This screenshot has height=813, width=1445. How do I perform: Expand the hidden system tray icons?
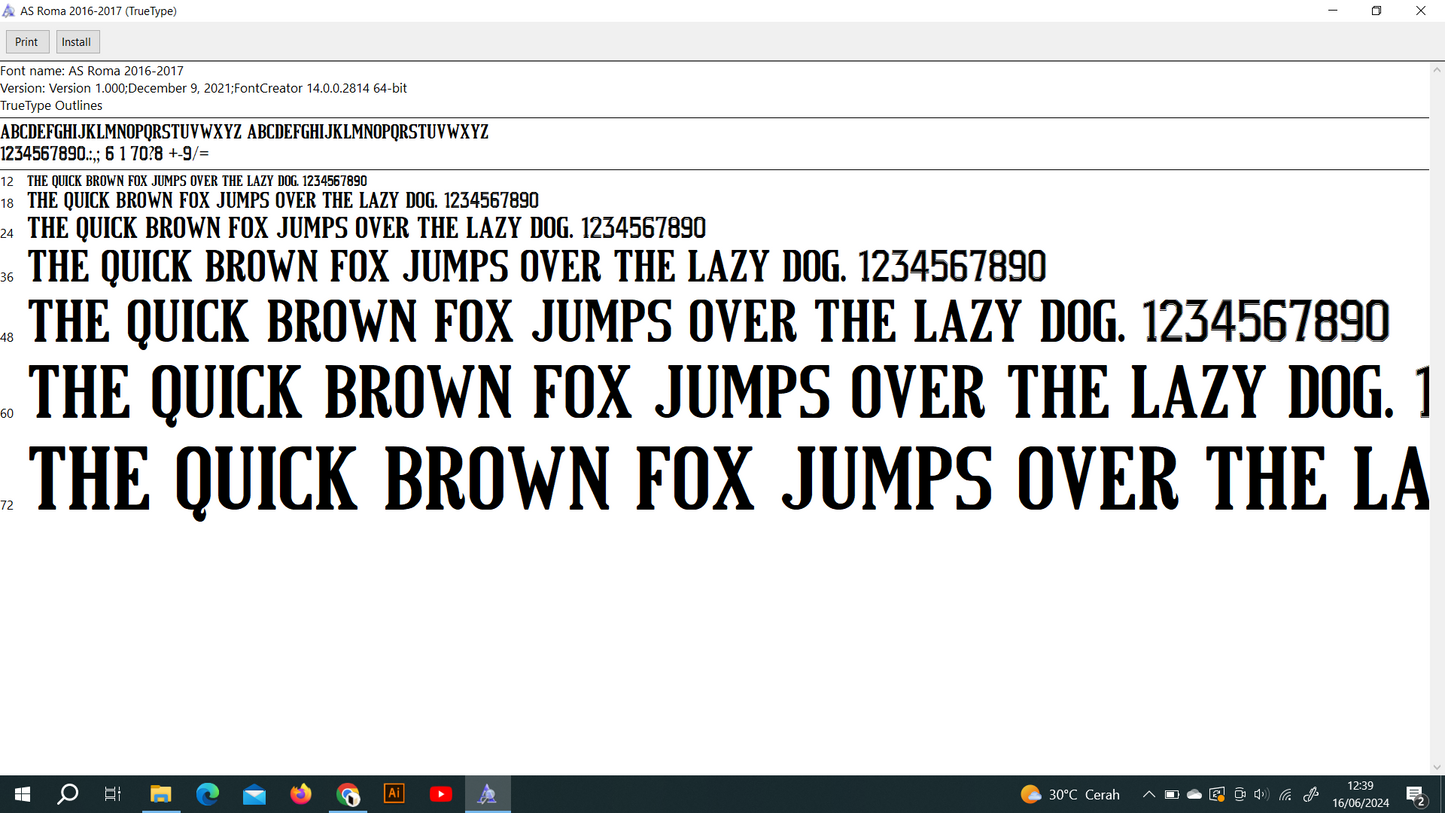1149,795
